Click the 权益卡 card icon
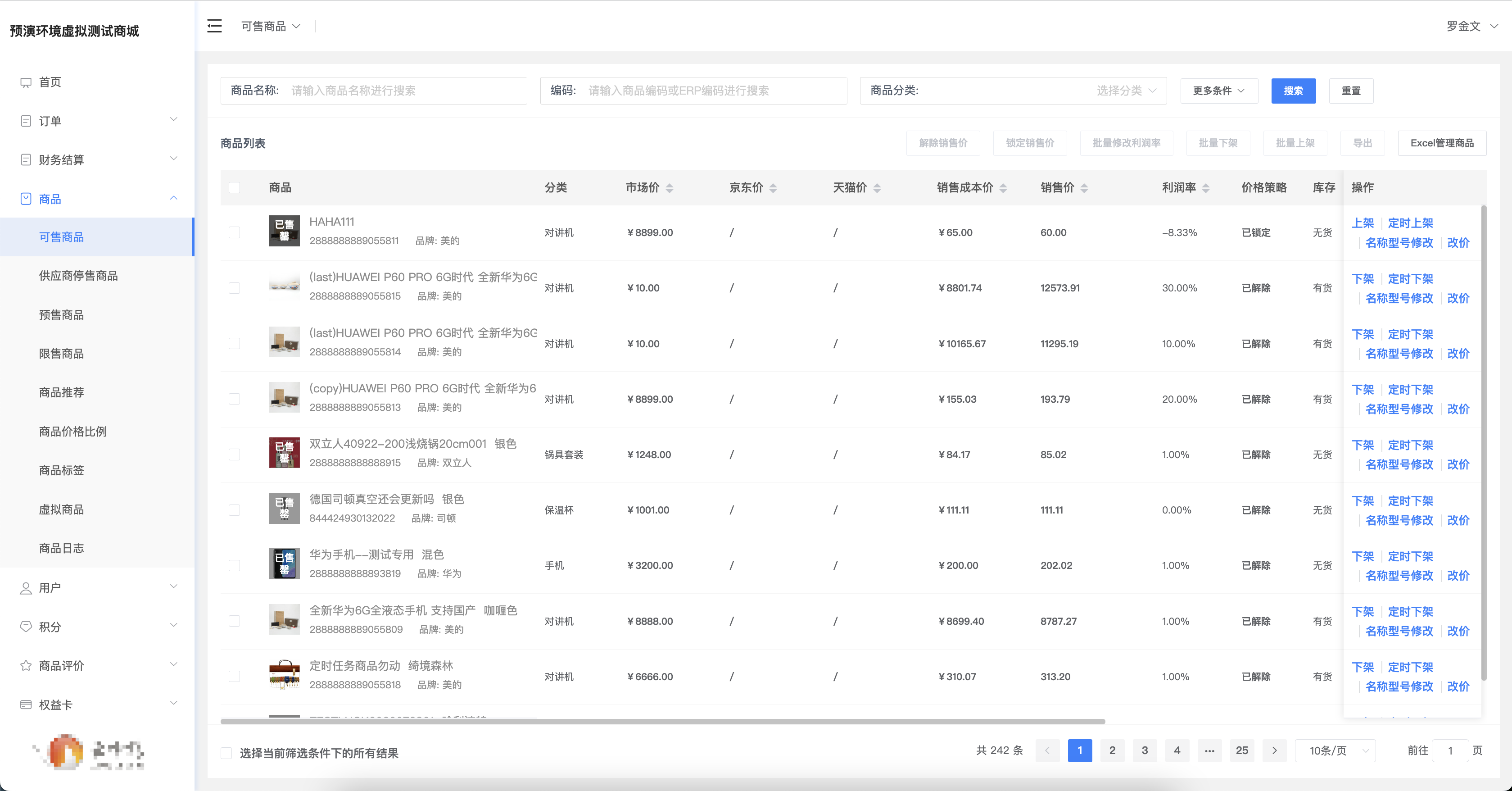The width and height of the screenshot is (1512, 791). point(26,705)
